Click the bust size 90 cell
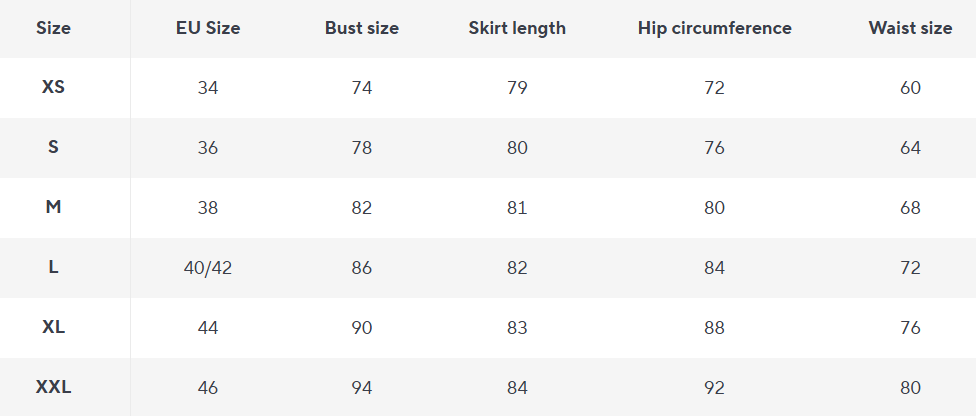 pos(362,328)
